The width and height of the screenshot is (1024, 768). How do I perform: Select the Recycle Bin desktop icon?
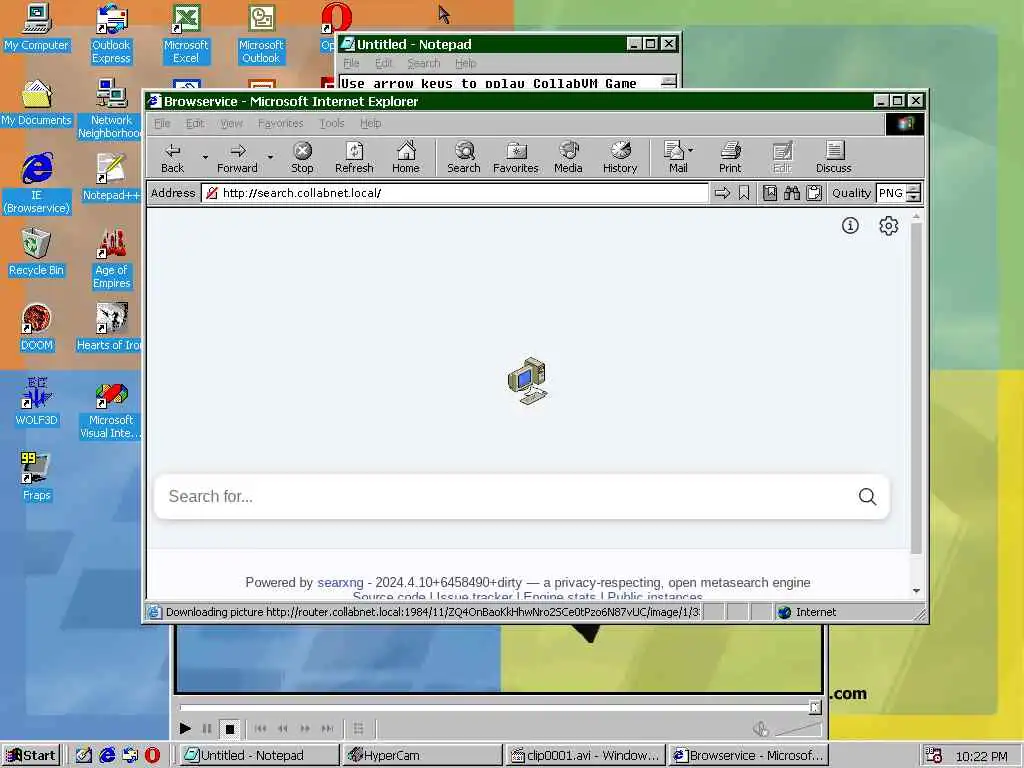coord(37,253)
